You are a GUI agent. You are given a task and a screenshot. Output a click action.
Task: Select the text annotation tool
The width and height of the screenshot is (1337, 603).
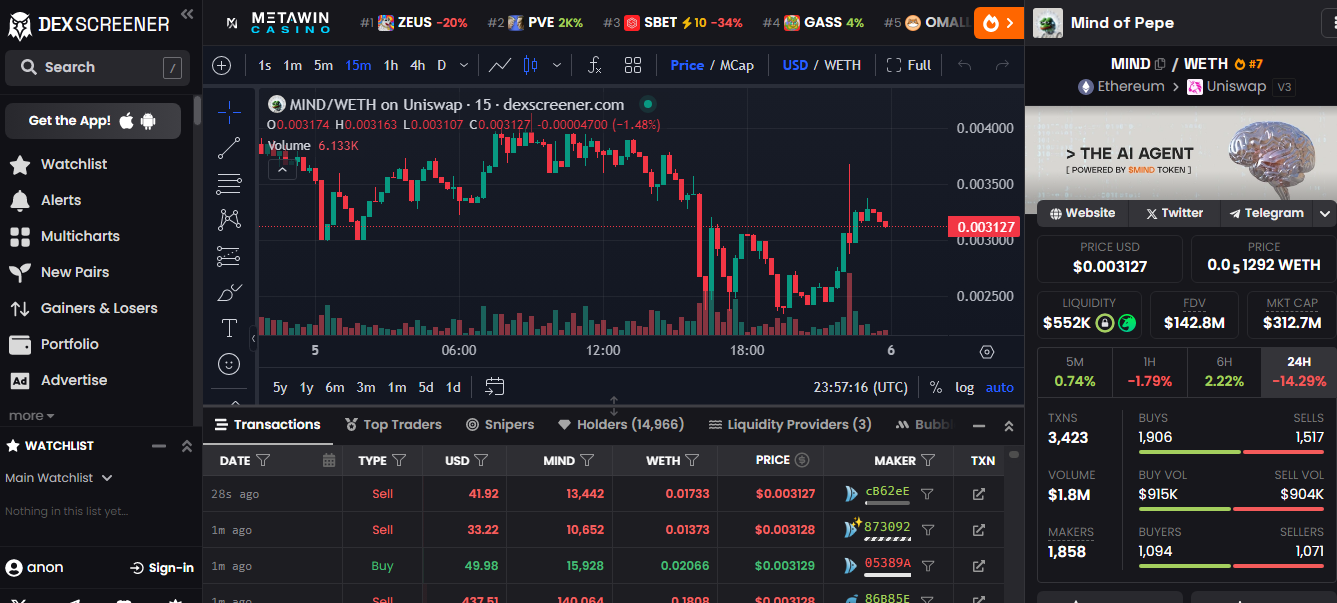point(229,328)
